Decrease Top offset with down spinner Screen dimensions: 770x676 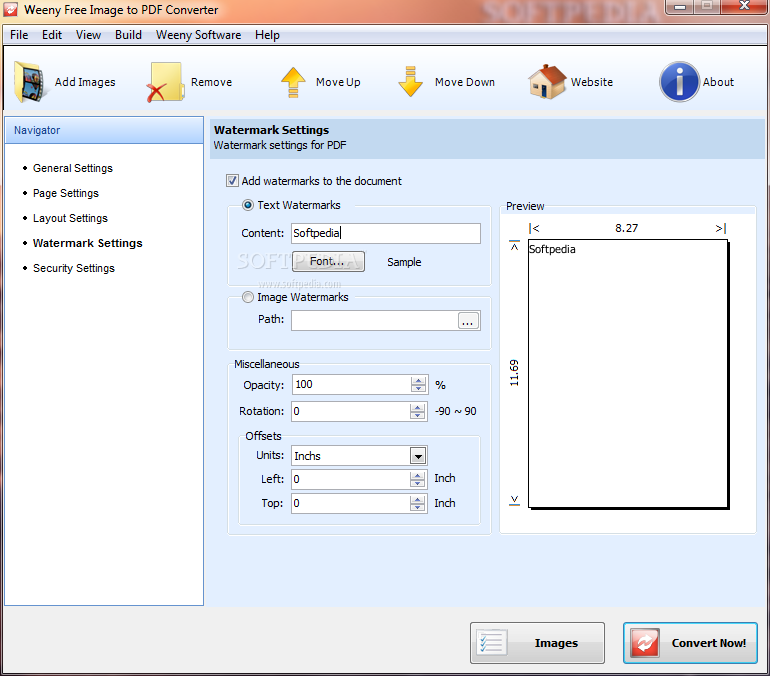[x=418, y=507]
